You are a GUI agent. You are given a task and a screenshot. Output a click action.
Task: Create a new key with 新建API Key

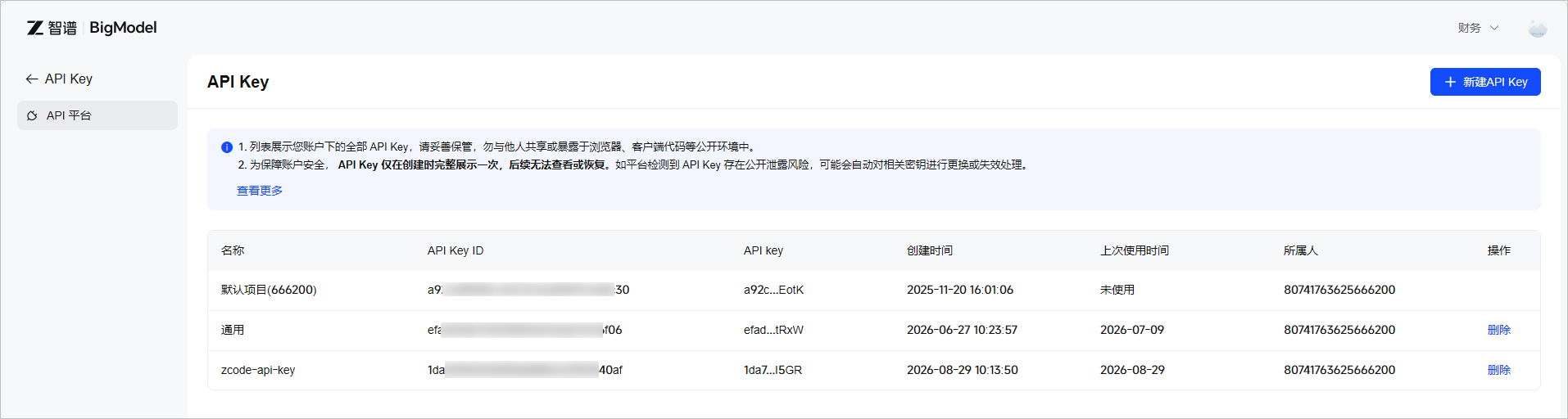pyautogui.click(x=1485, y=82)
